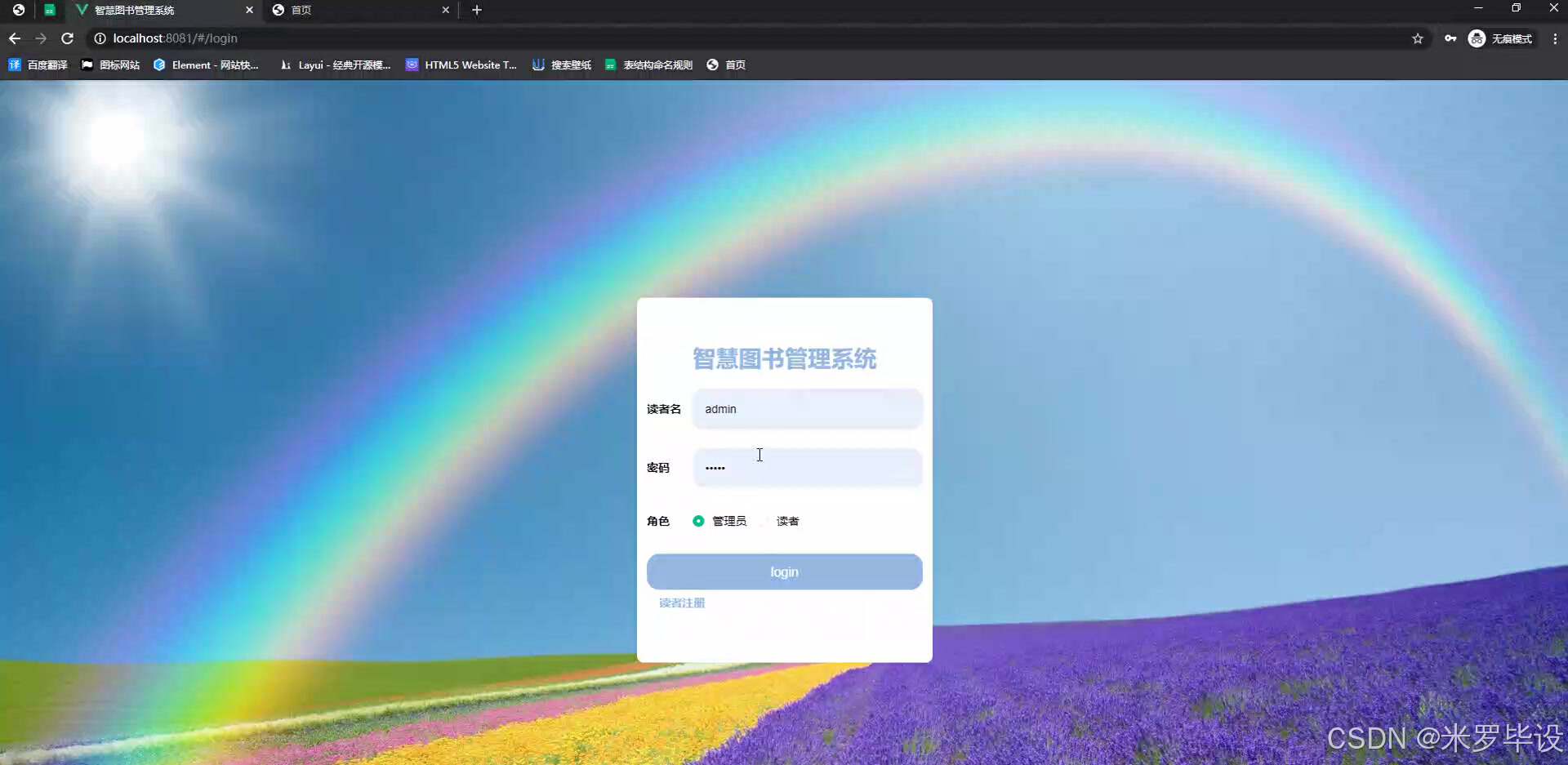Click the localhost address bar URL
This screenshot has width=1568, height=765.
coord(176,38)
